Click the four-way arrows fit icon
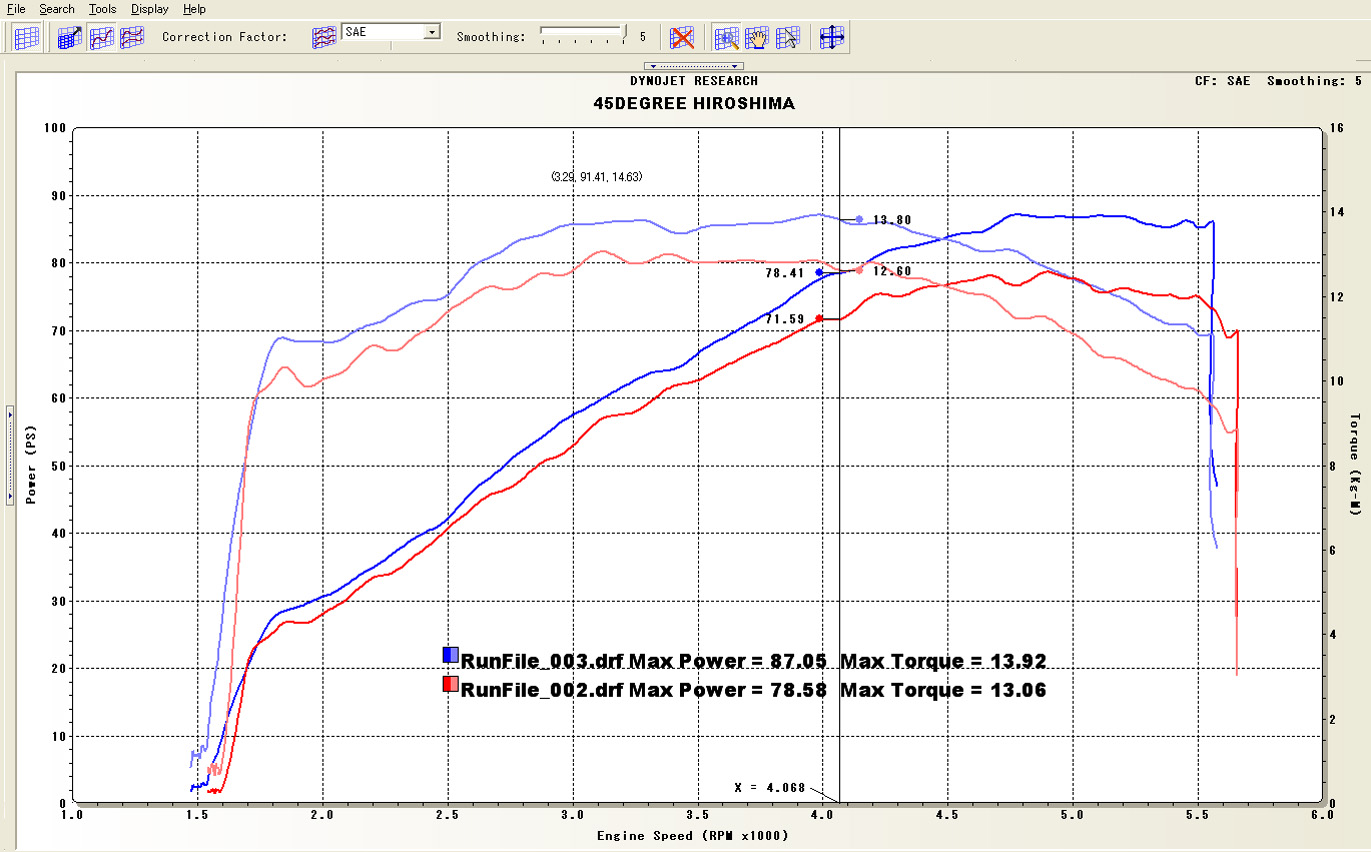Image resolution: width=1371 pixels, height=852 pixels. (x=832, y=38)
